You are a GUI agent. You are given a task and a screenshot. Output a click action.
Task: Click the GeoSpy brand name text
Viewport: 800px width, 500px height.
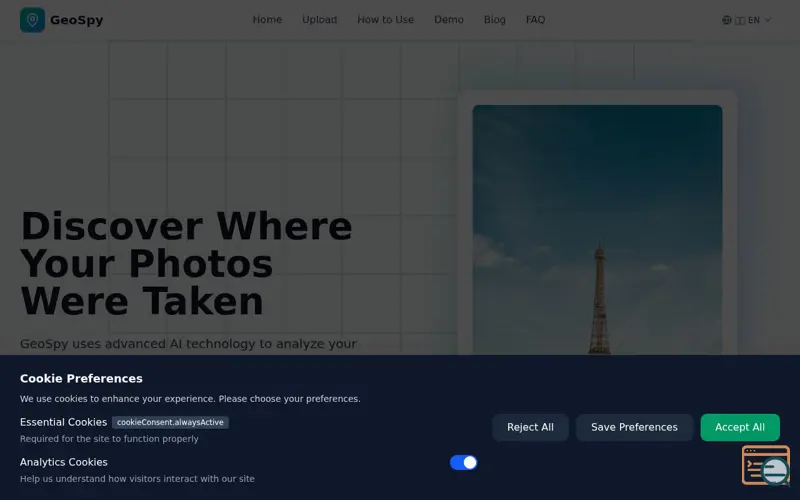point(77,20)
